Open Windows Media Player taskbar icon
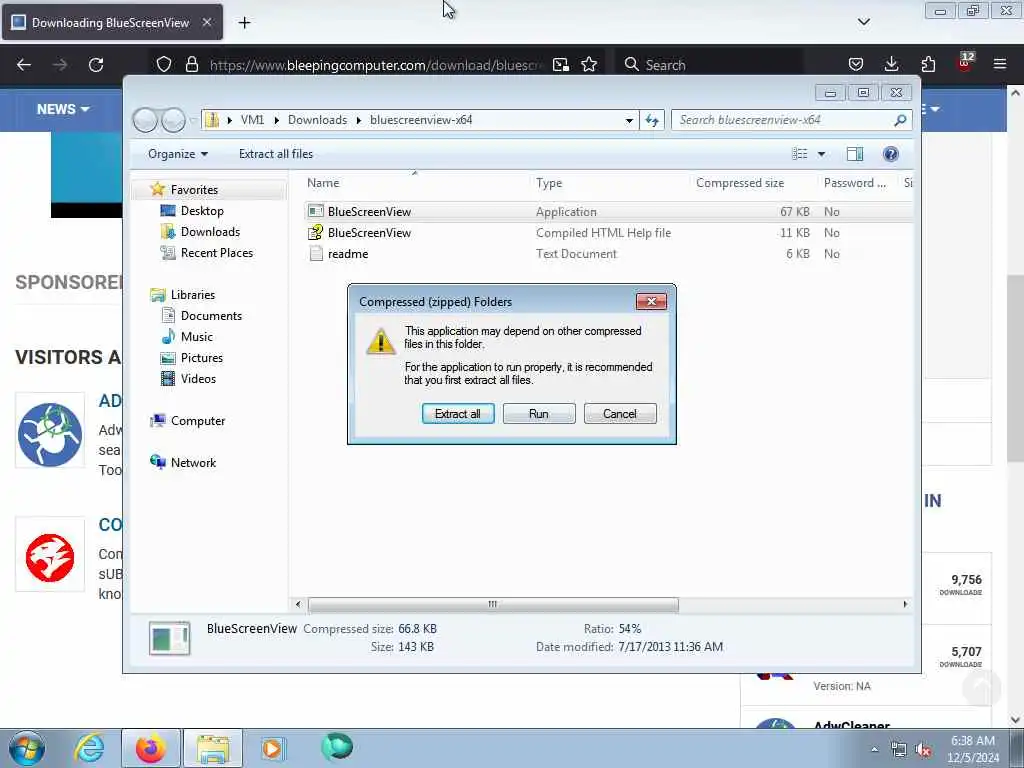 click(x=274, y=748)
